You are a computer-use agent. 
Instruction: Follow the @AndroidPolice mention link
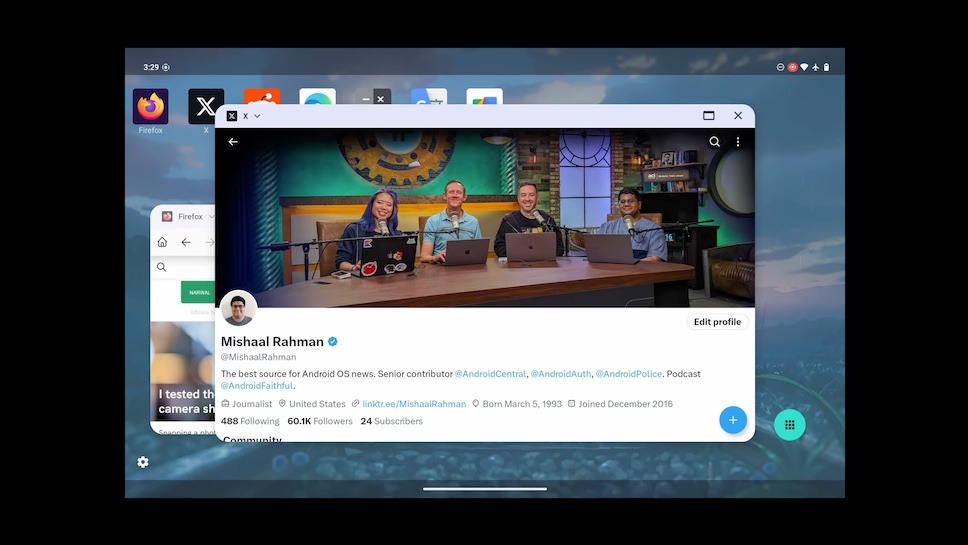pyautogui.click(x=628, y=374)
